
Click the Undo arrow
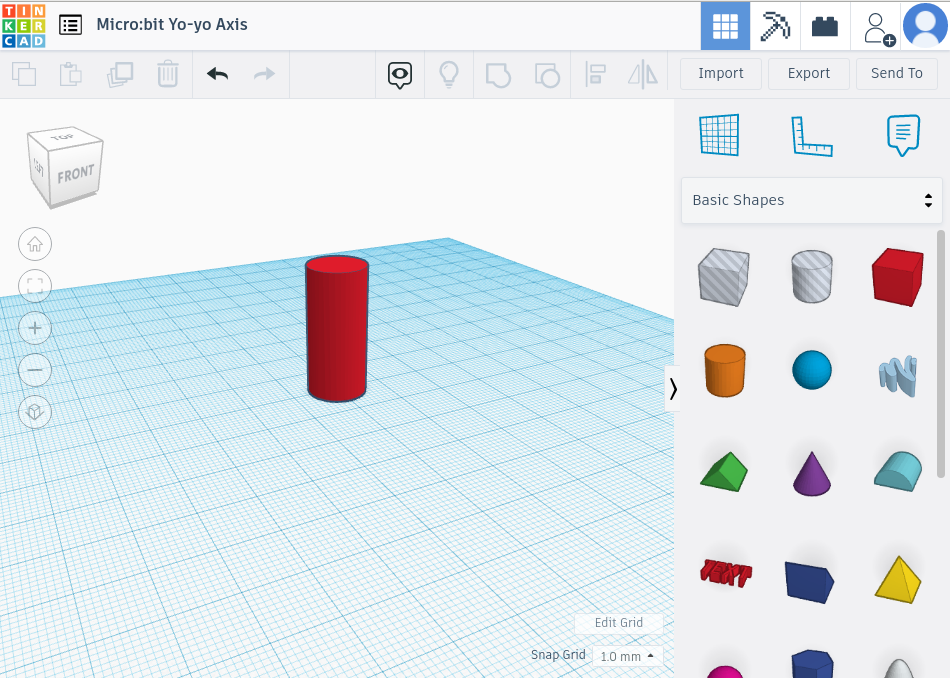(217, 74)
